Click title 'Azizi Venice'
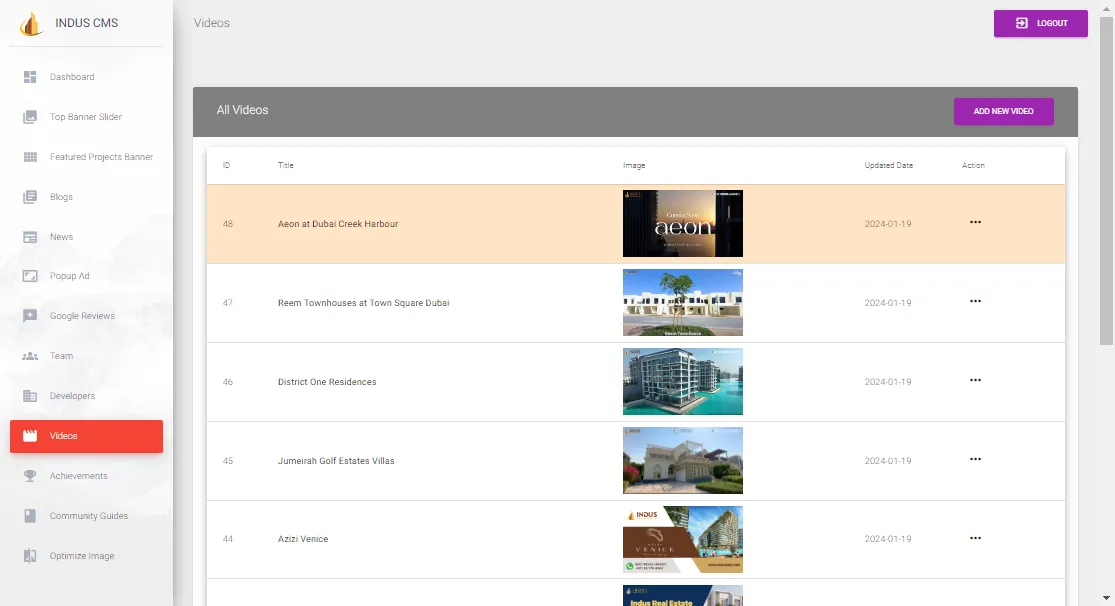Screen dimensions: 1115x606 point(303,539)
